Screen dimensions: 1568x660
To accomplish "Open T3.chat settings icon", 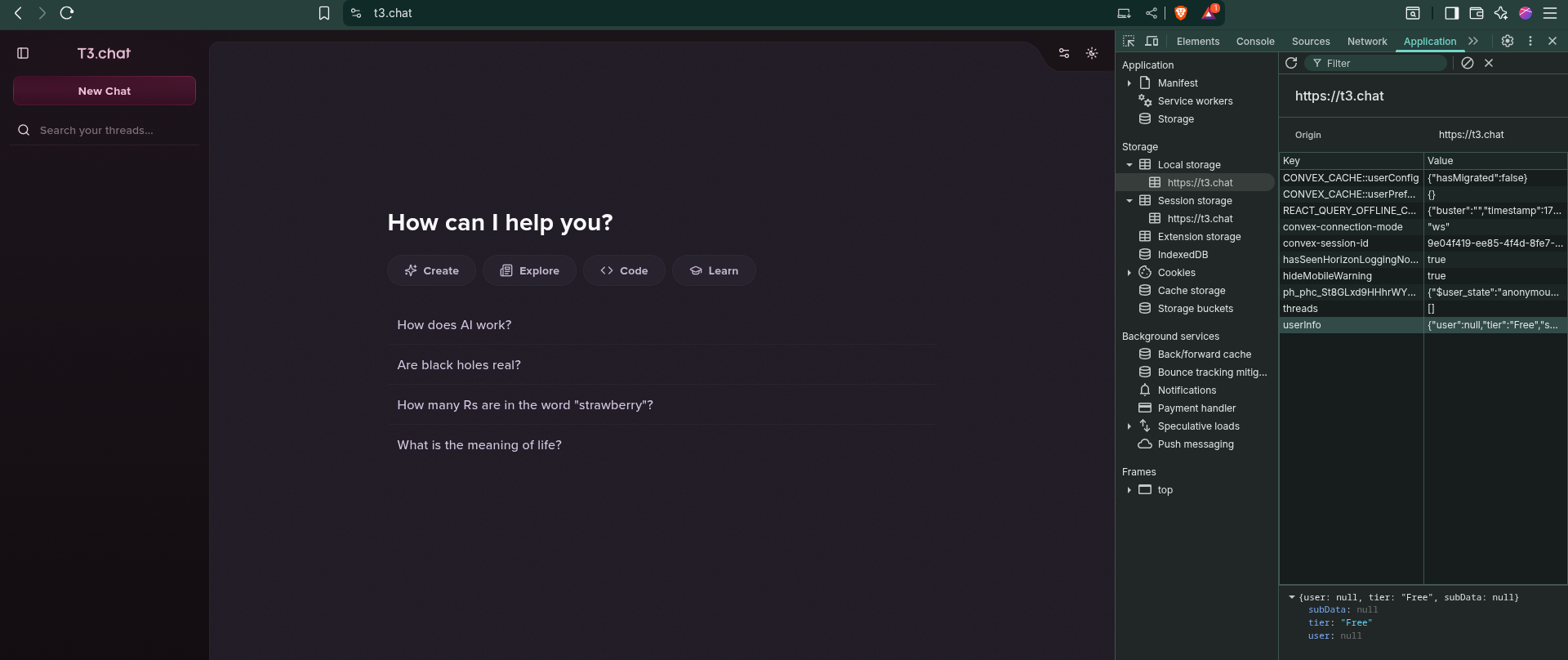I will [x=1064, y=53].
